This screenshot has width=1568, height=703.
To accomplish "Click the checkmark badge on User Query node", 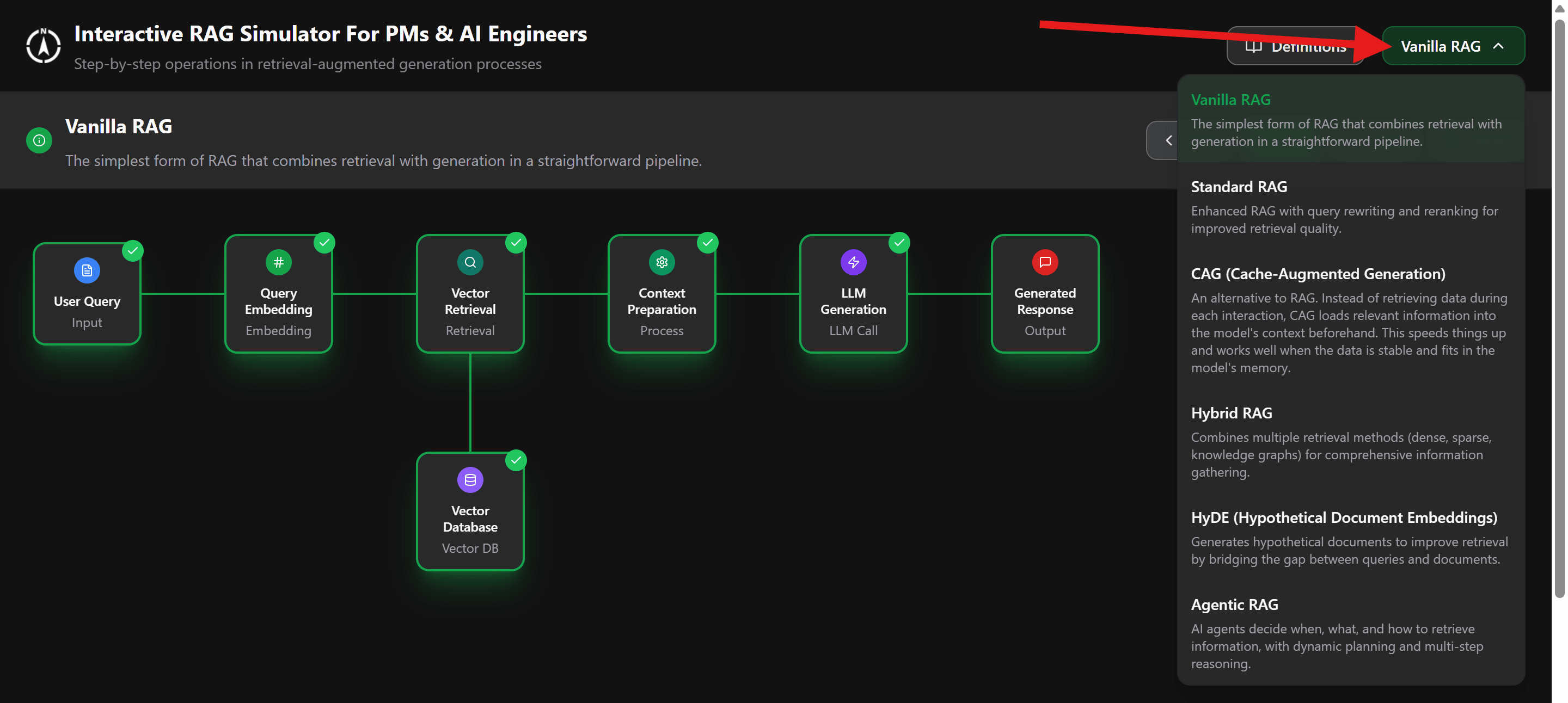I will [x=133, y=250].
